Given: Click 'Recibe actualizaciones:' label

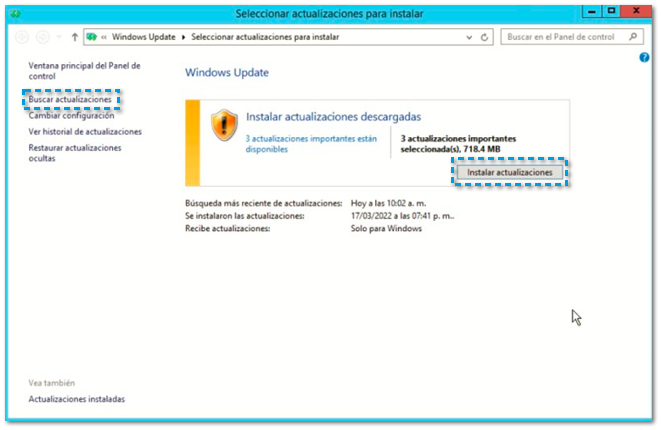Looking at the screenshot, I should pos(228,228).
